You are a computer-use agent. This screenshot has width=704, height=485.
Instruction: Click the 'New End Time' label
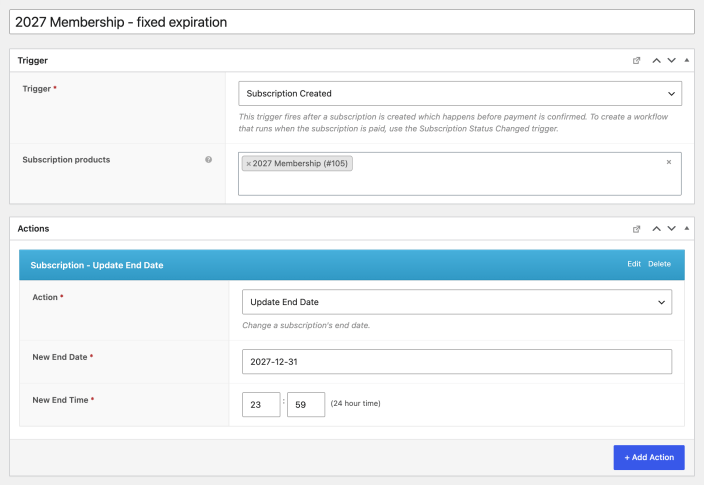(60, 400)
